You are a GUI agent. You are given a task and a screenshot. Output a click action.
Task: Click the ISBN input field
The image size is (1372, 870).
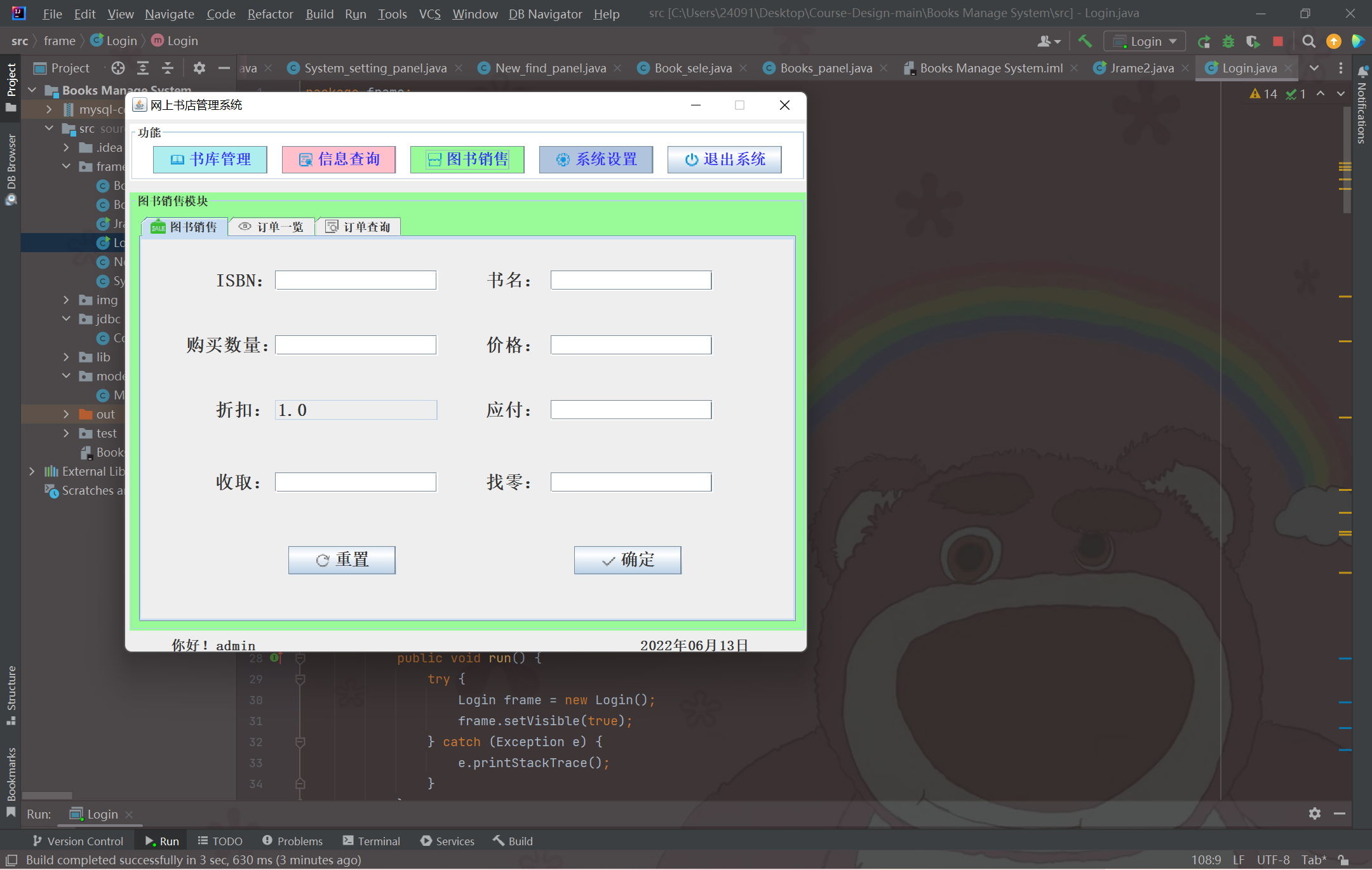coord(355,280)
